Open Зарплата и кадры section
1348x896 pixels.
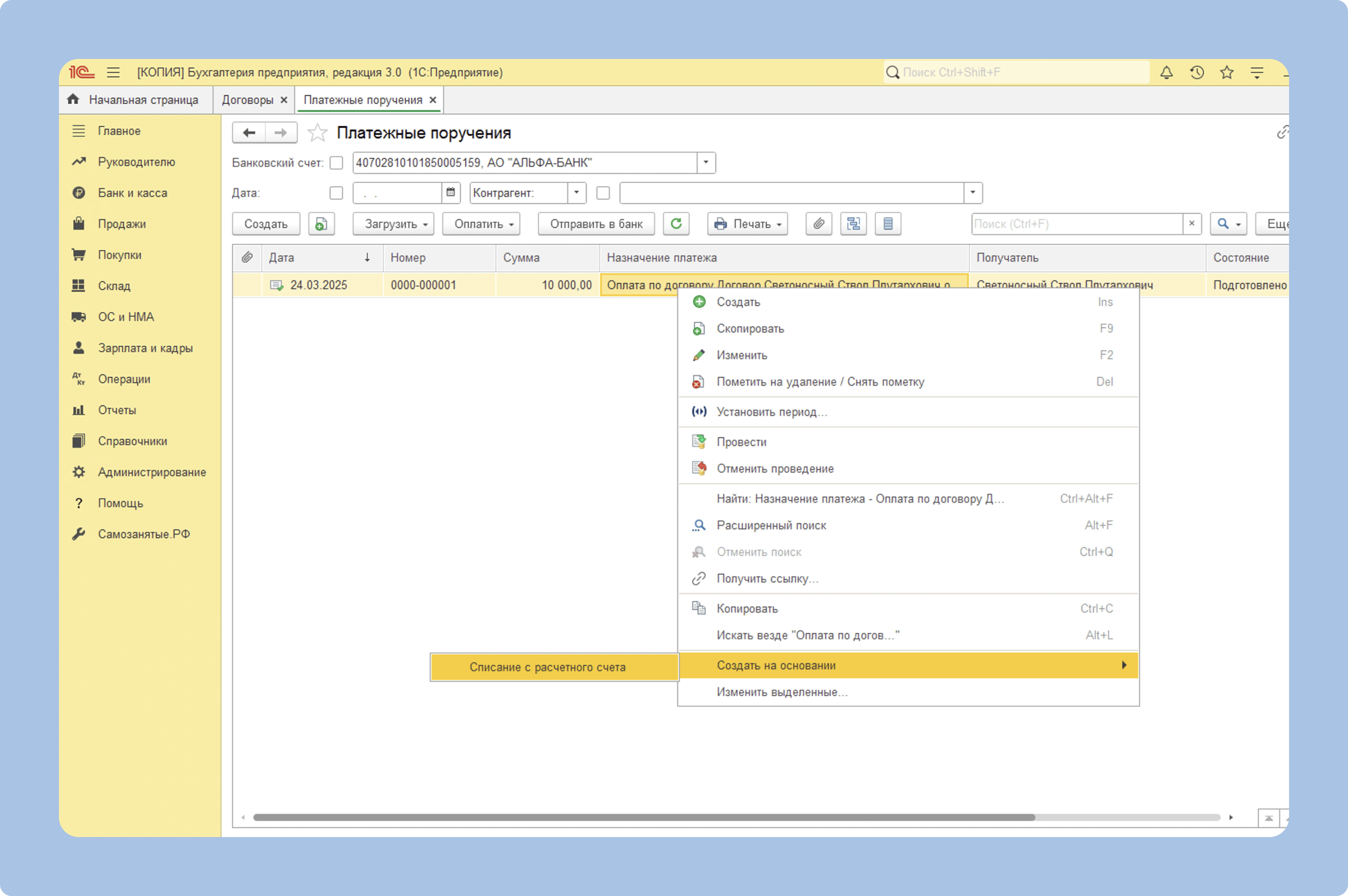(x=145, y=348)
